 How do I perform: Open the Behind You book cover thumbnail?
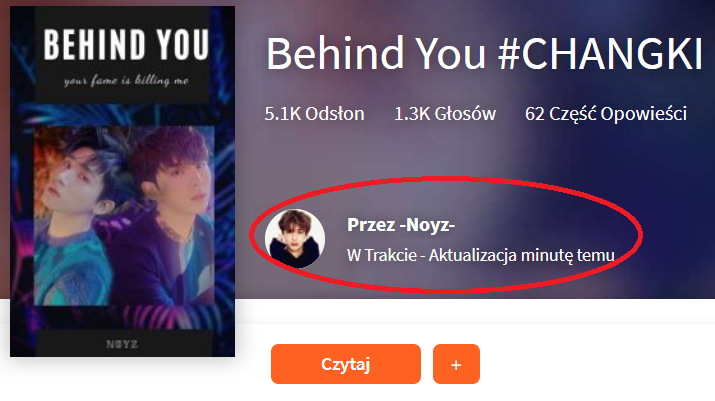coord(122,181)
